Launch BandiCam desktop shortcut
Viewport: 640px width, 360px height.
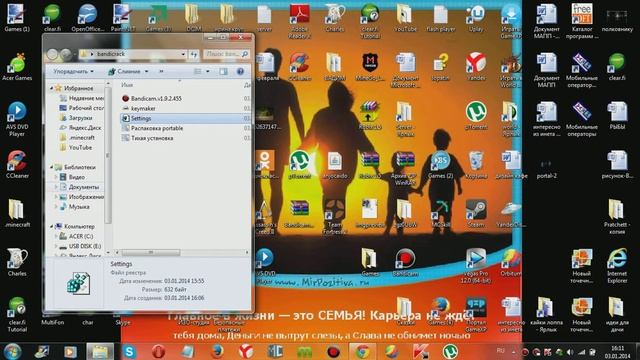(405, 262)
